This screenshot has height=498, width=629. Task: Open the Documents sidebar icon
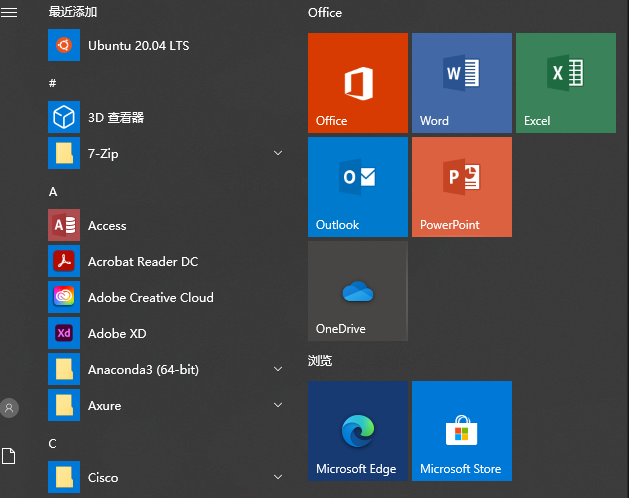pos(8,456)
